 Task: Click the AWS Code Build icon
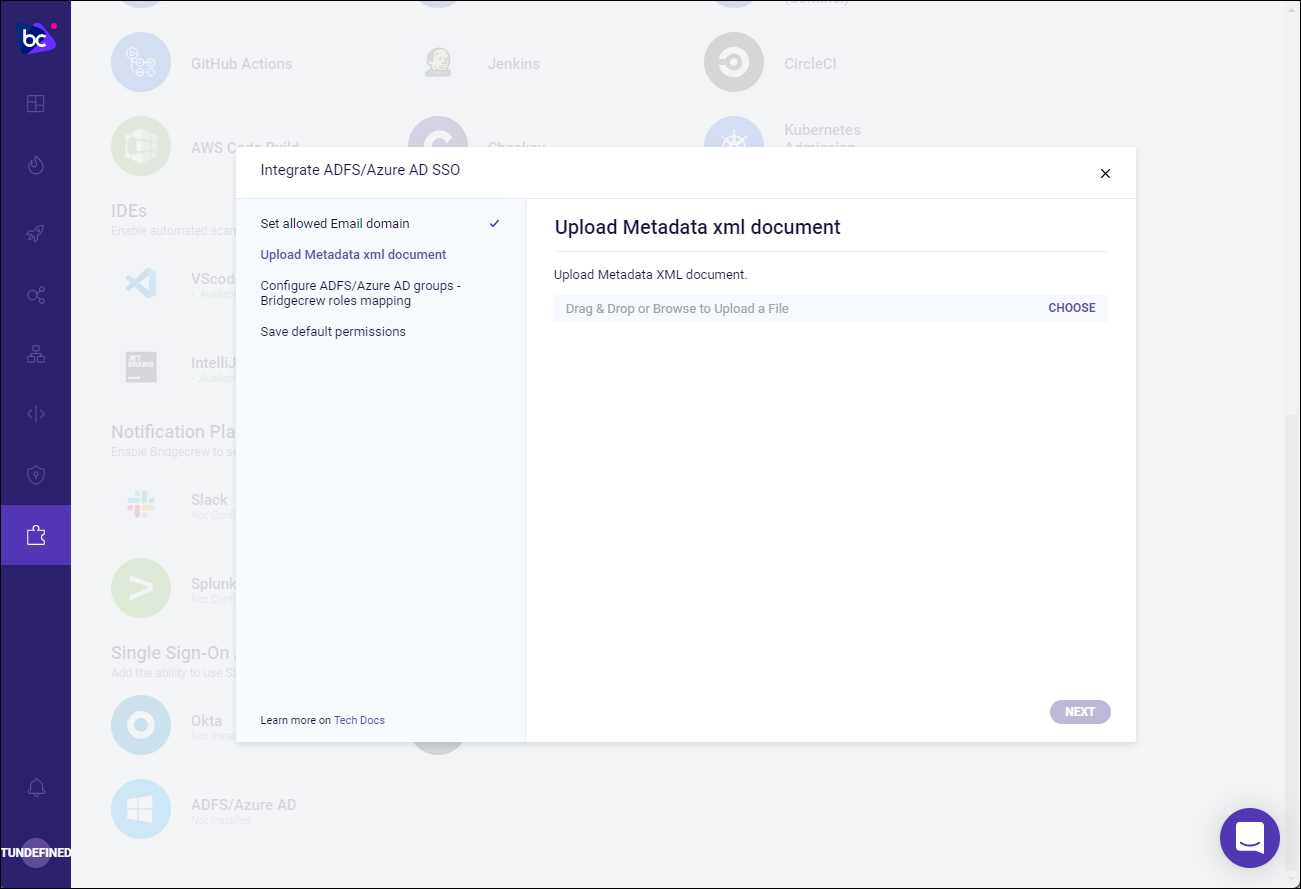[x=141, y=146]
